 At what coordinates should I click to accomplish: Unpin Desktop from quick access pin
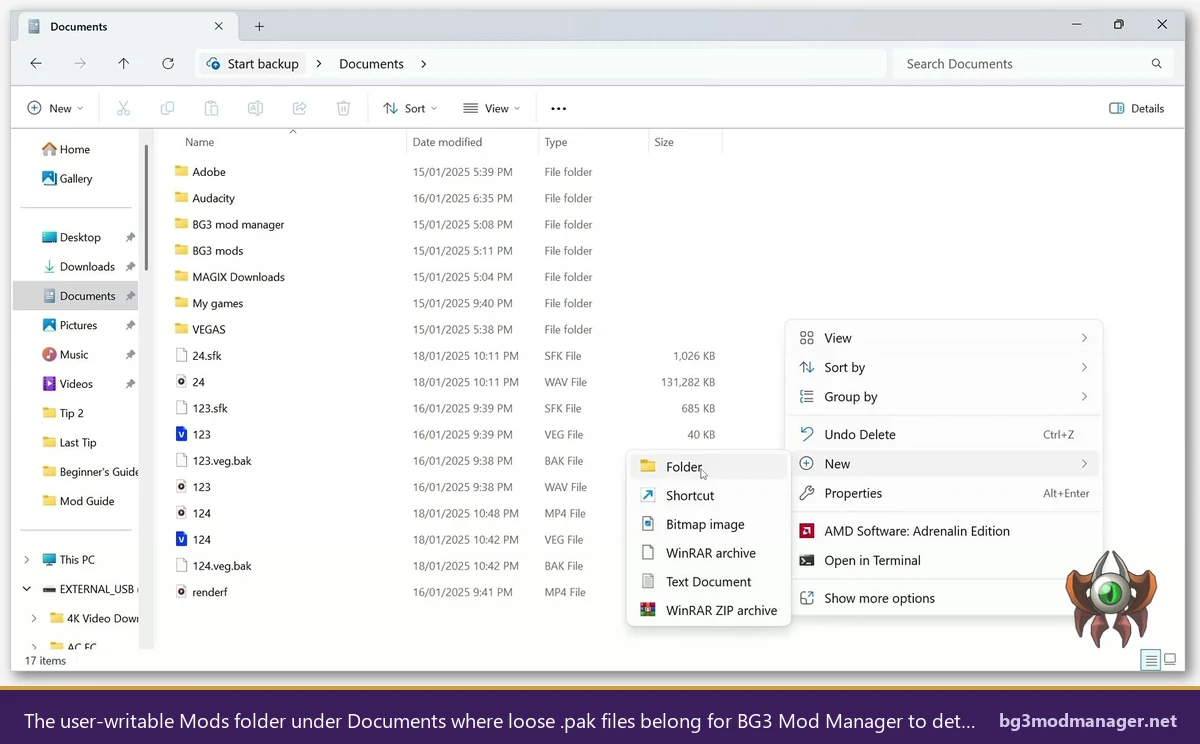(130, 237)
